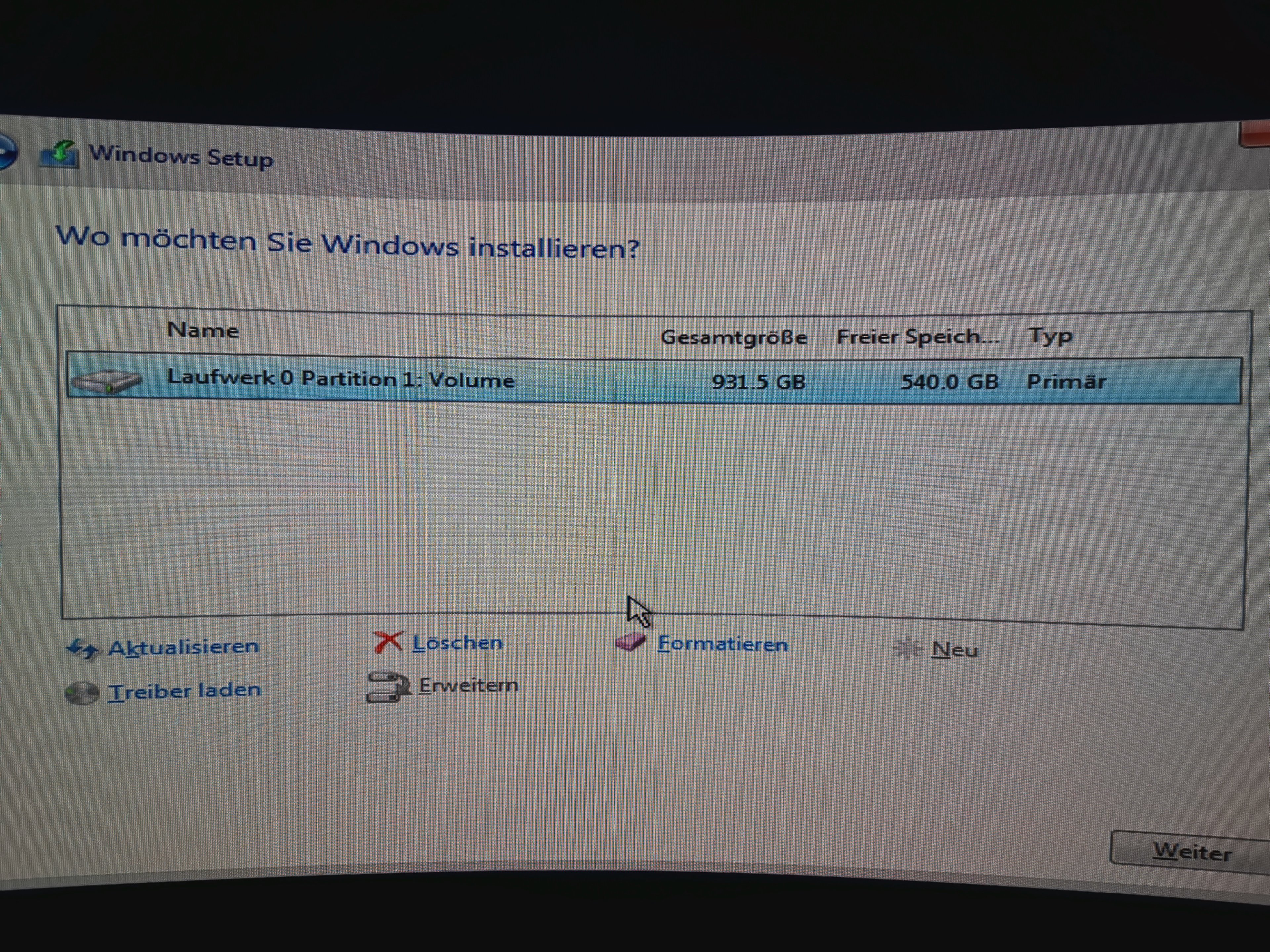Open the Treiber laden link
Image resolution: width=1270 pixels, height=952 pixels.
(185, 691)
